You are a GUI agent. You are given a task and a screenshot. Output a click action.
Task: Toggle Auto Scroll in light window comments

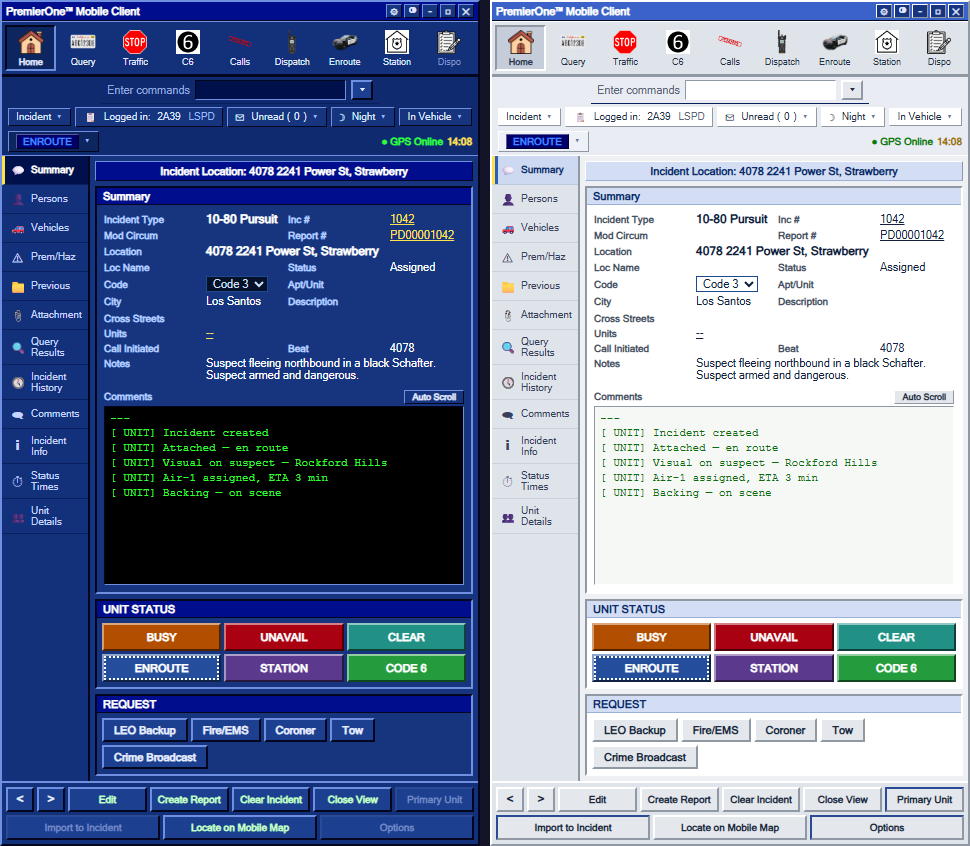(924, 397)
